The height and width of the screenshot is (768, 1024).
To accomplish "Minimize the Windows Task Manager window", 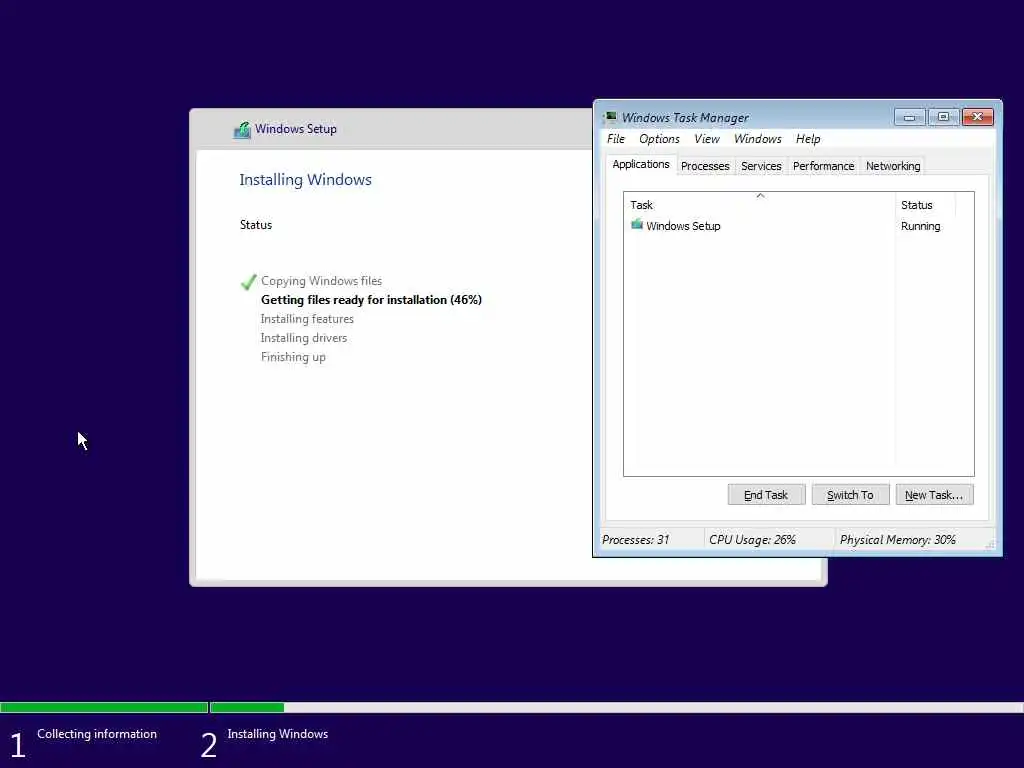I will [x=909, y=117].
